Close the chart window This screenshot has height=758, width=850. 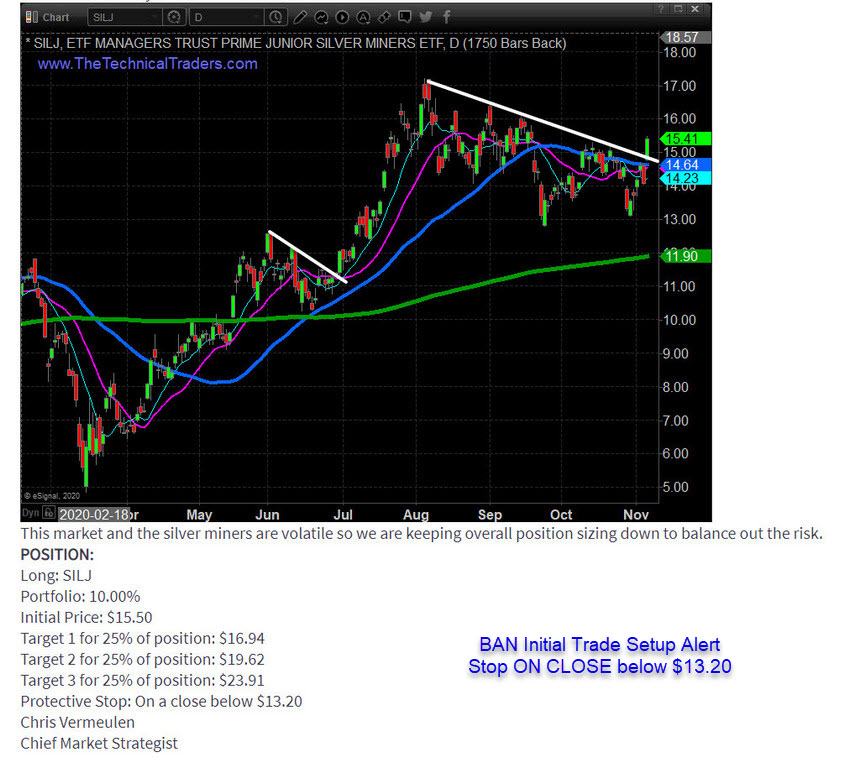coord(695,9)
